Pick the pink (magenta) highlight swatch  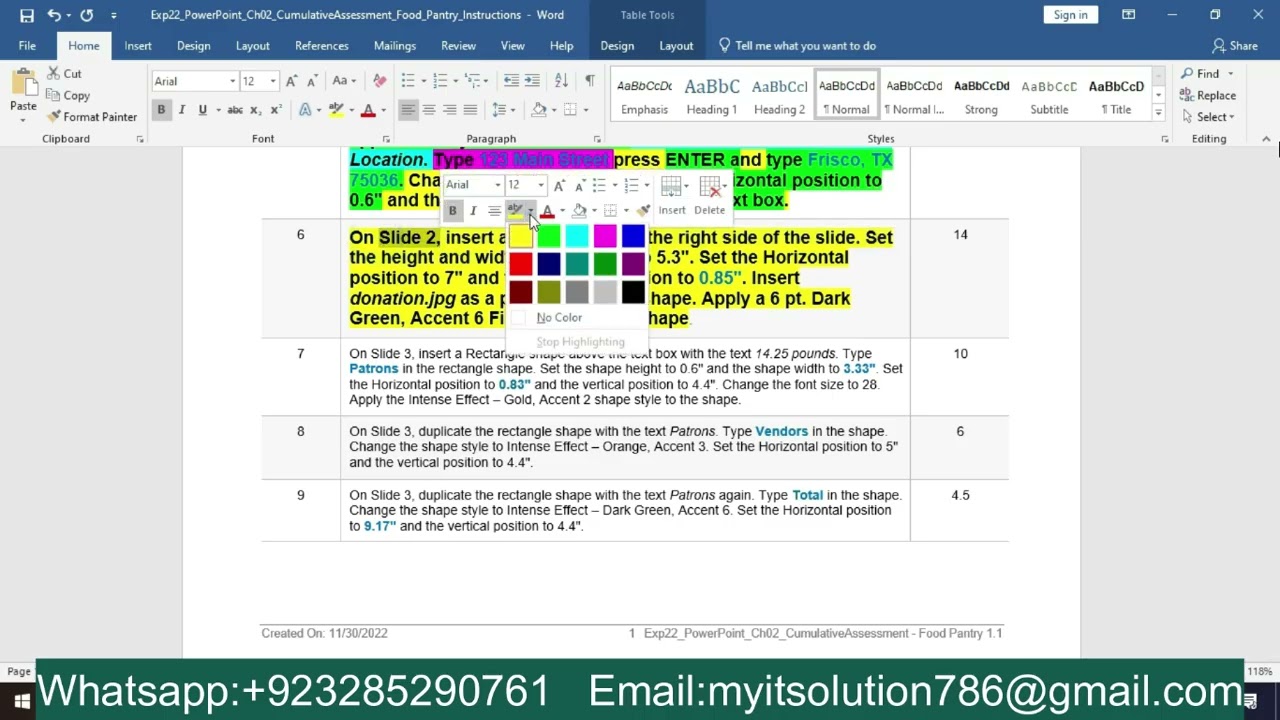pyautogui.click(x=605, y=237)
